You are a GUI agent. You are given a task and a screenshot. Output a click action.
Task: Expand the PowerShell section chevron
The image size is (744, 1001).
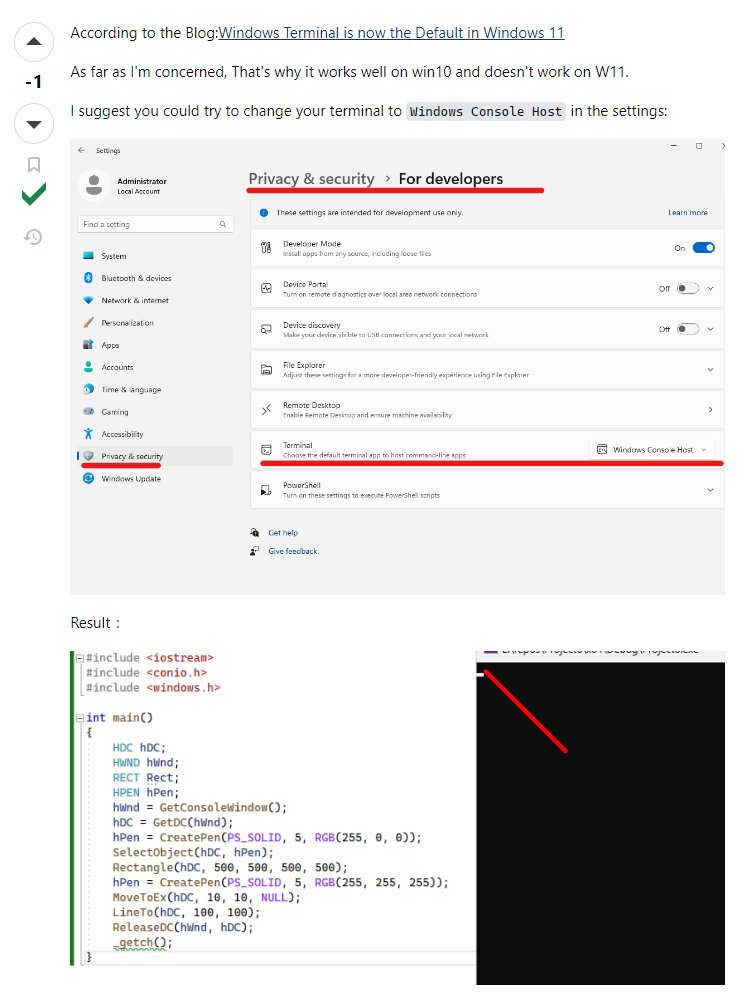(x=711, y=490)
